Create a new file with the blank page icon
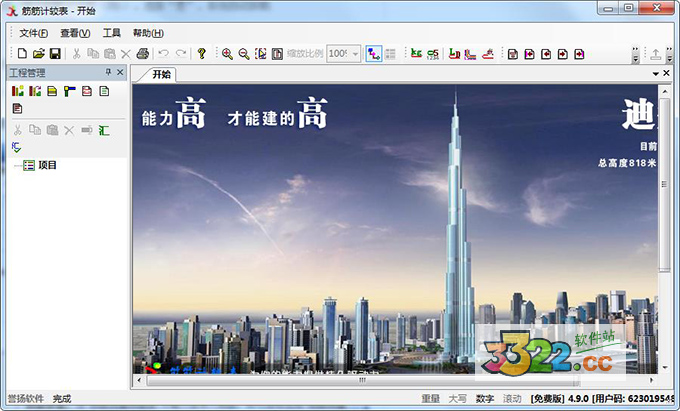Image resolution: width=680 pixels, height=411 pixels. (22, 53)
